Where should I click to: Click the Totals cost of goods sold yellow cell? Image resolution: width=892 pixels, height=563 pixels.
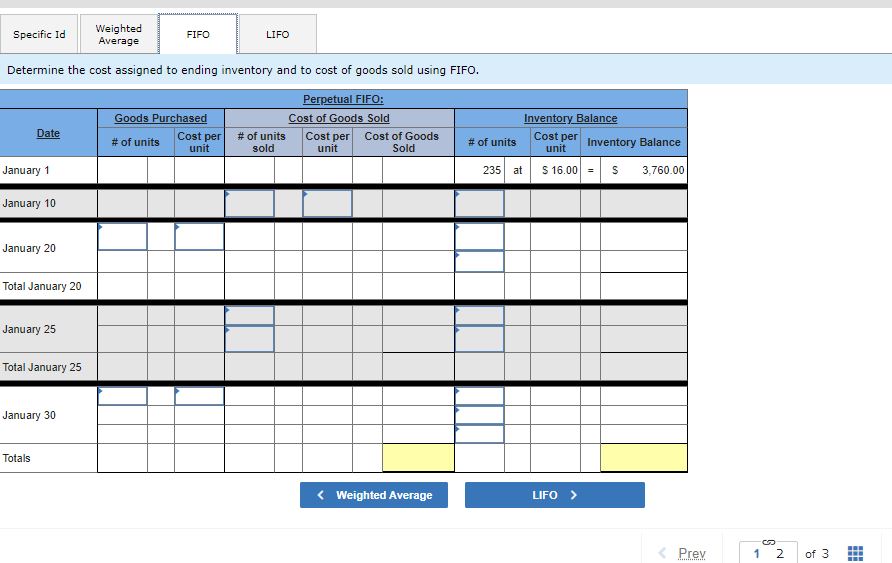click(418, 458)
